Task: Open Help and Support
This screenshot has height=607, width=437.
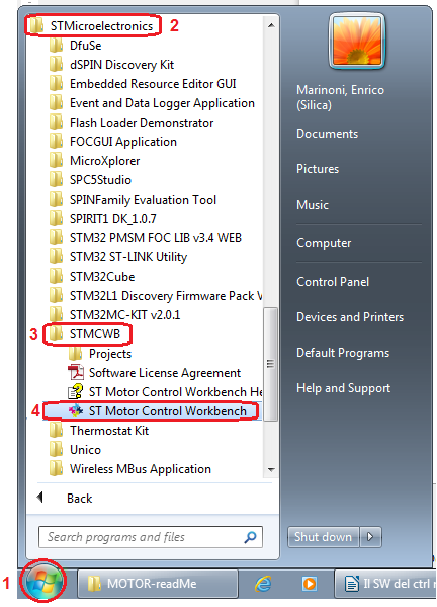Action: [x=343, y=388]
